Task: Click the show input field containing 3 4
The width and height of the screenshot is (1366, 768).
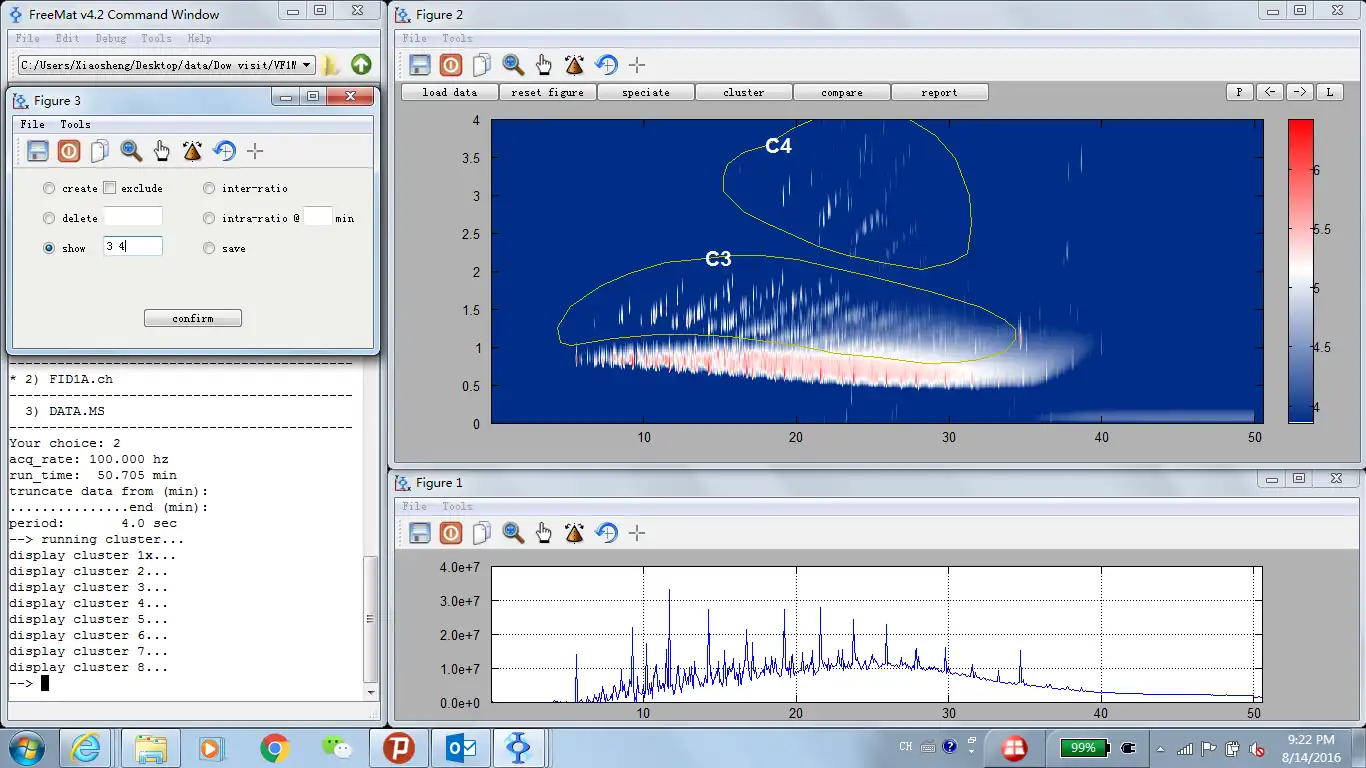Action: 133,246
